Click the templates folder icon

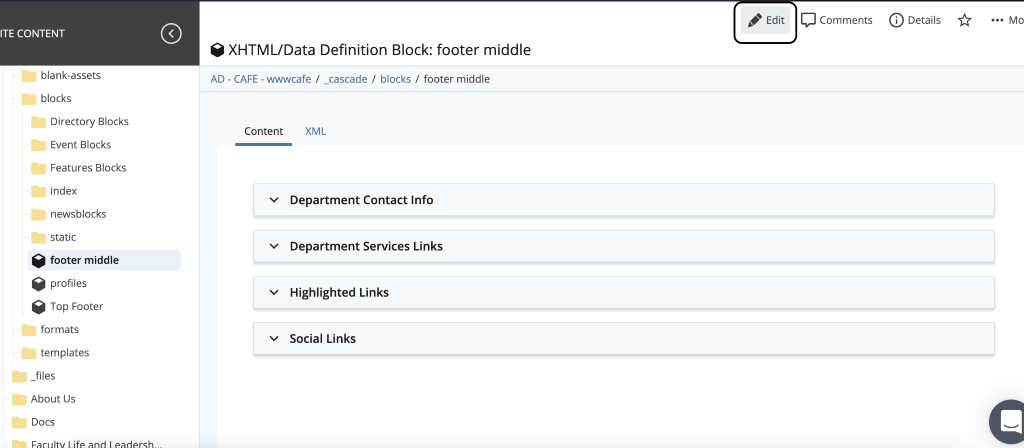click(x=29, y=353)
